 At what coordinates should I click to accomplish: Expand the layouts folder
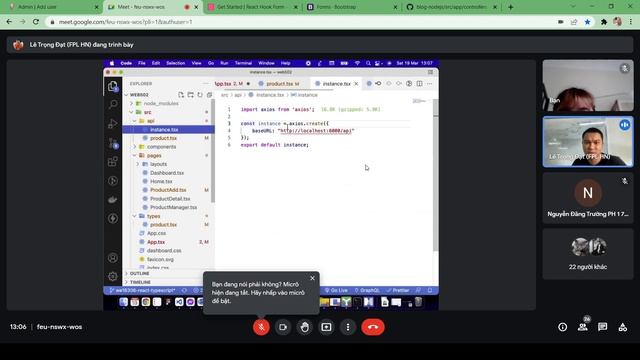[x=158, y=164]
